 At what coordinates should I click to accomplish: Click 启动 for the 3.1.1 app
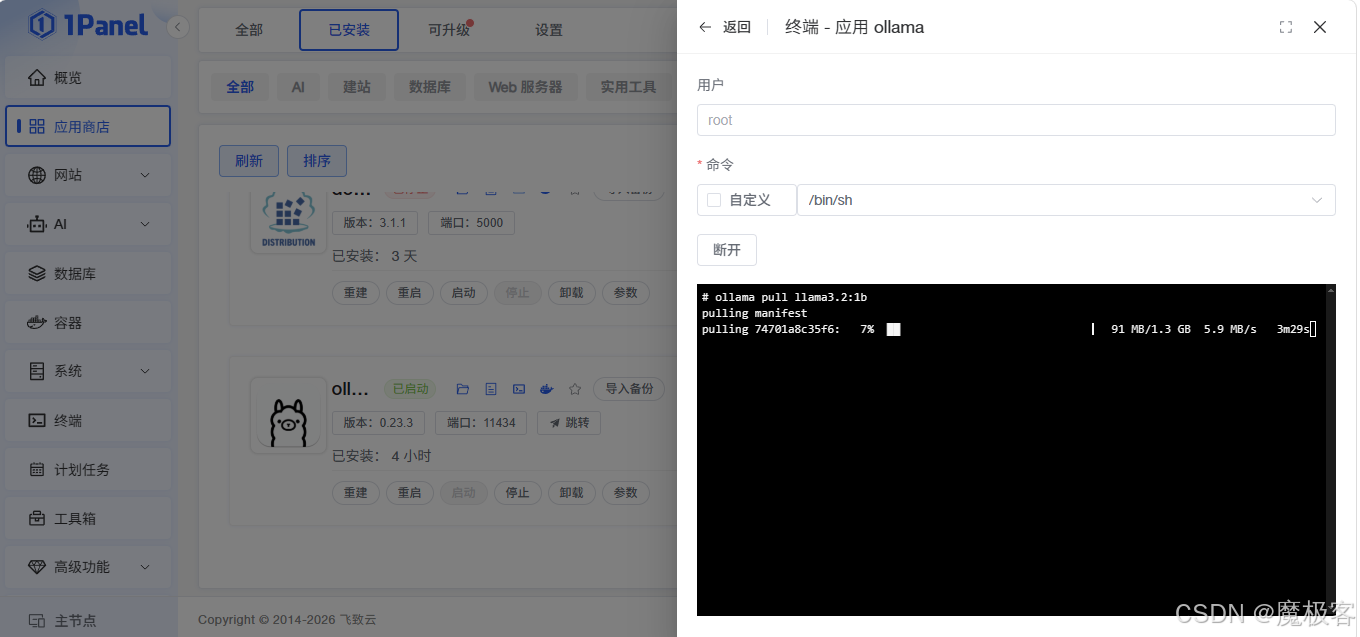[x=463, y=293]
